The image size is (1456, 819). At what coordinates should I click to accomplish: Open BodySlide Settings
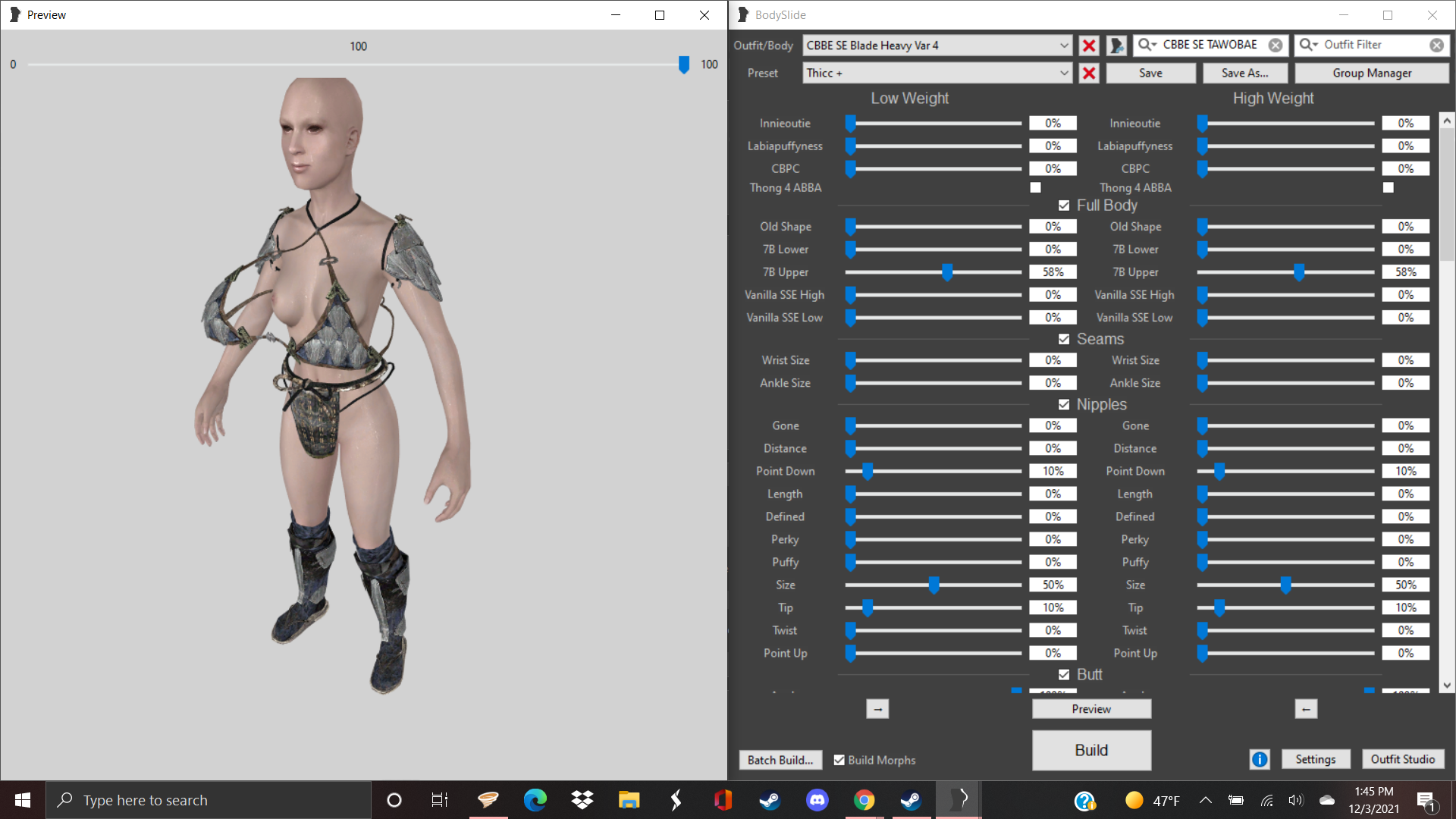tap(1315, 759)
